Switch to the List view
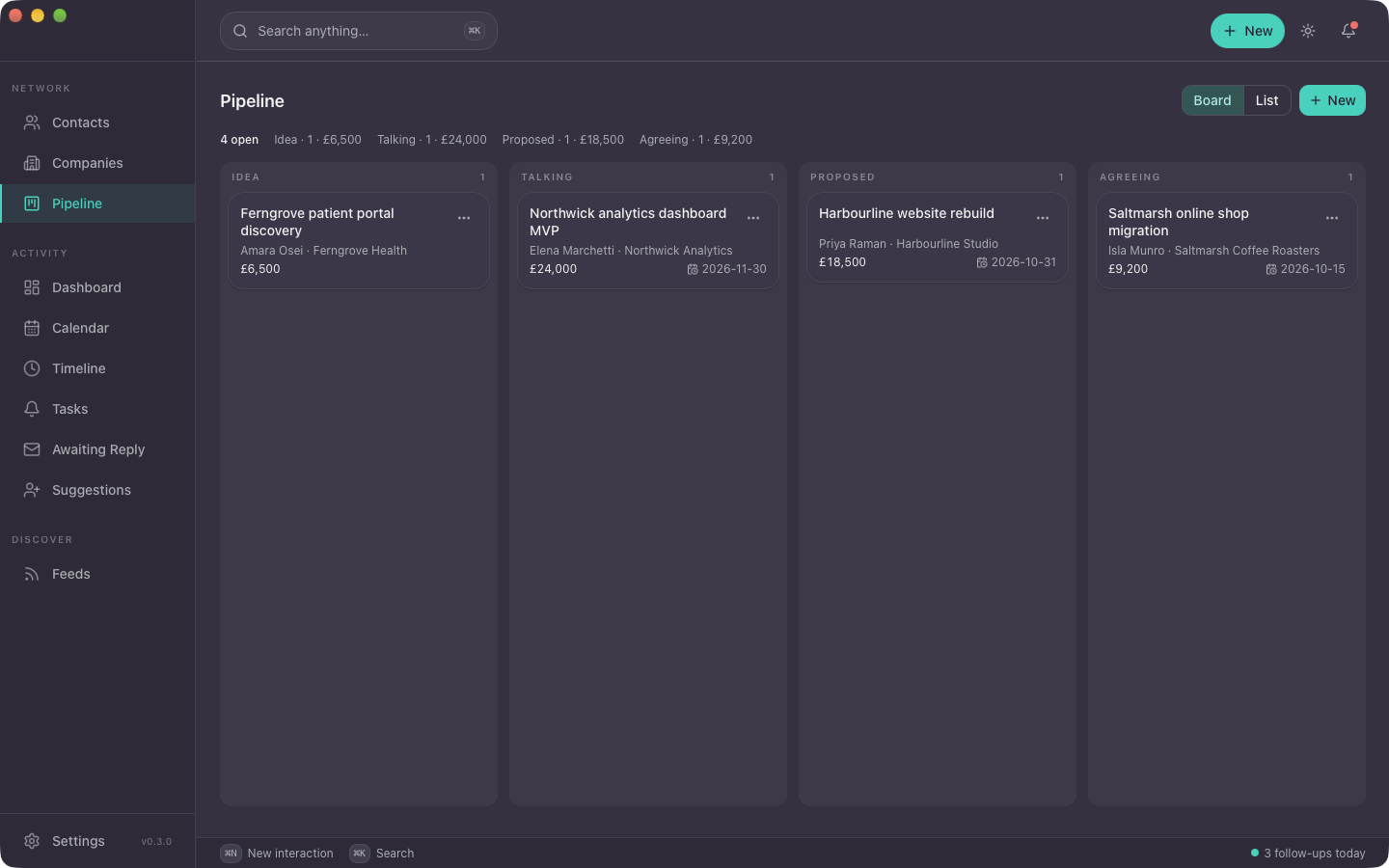1389x868 pixels. click(1266, 100)
